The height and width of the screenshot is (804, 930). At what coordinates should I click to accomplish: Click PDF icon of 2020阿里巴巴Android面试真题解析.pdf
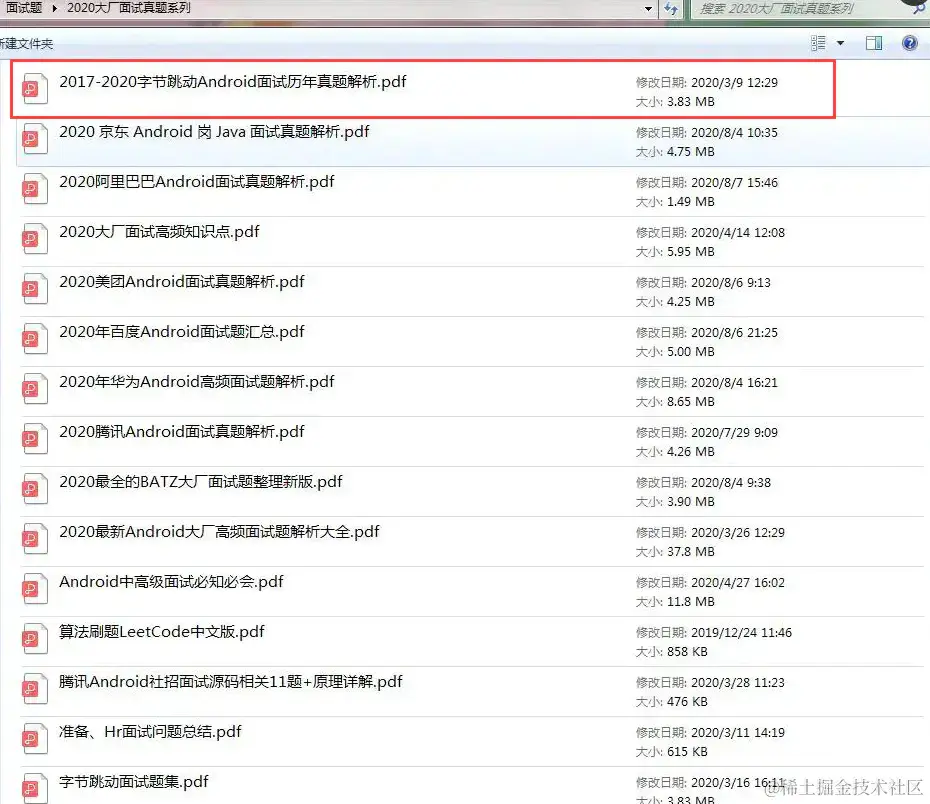click(34, 189)
